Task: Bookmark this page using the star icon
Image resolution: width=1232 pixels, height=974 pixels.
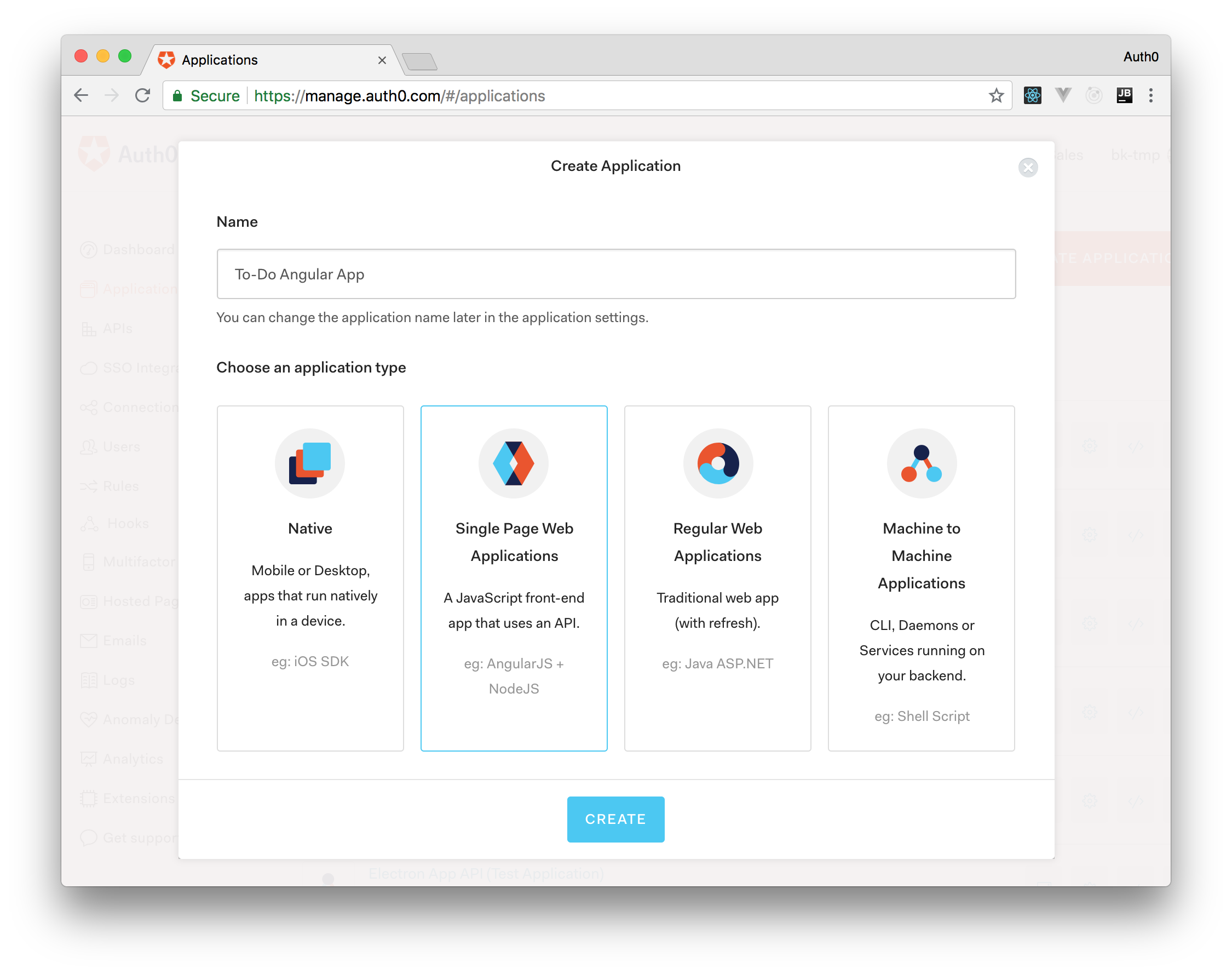Action: (x=996, y=95)
